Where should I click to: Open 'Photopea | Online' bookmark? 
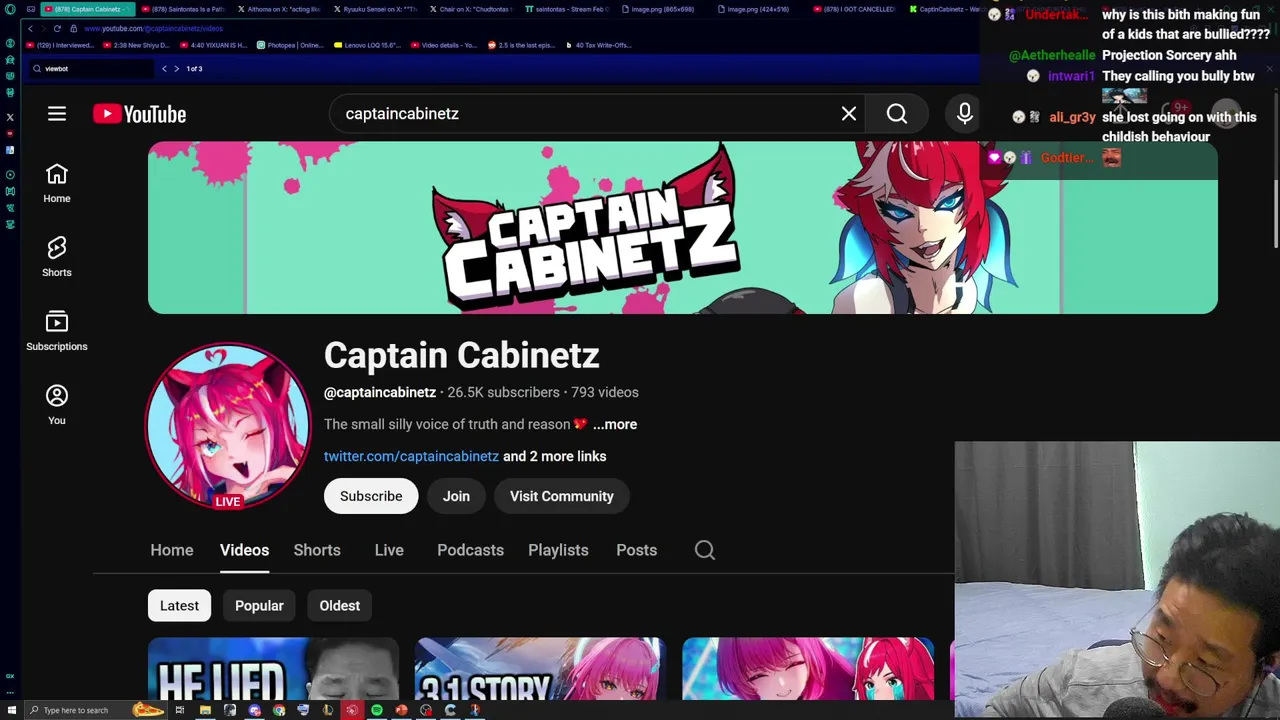(290, 45)
